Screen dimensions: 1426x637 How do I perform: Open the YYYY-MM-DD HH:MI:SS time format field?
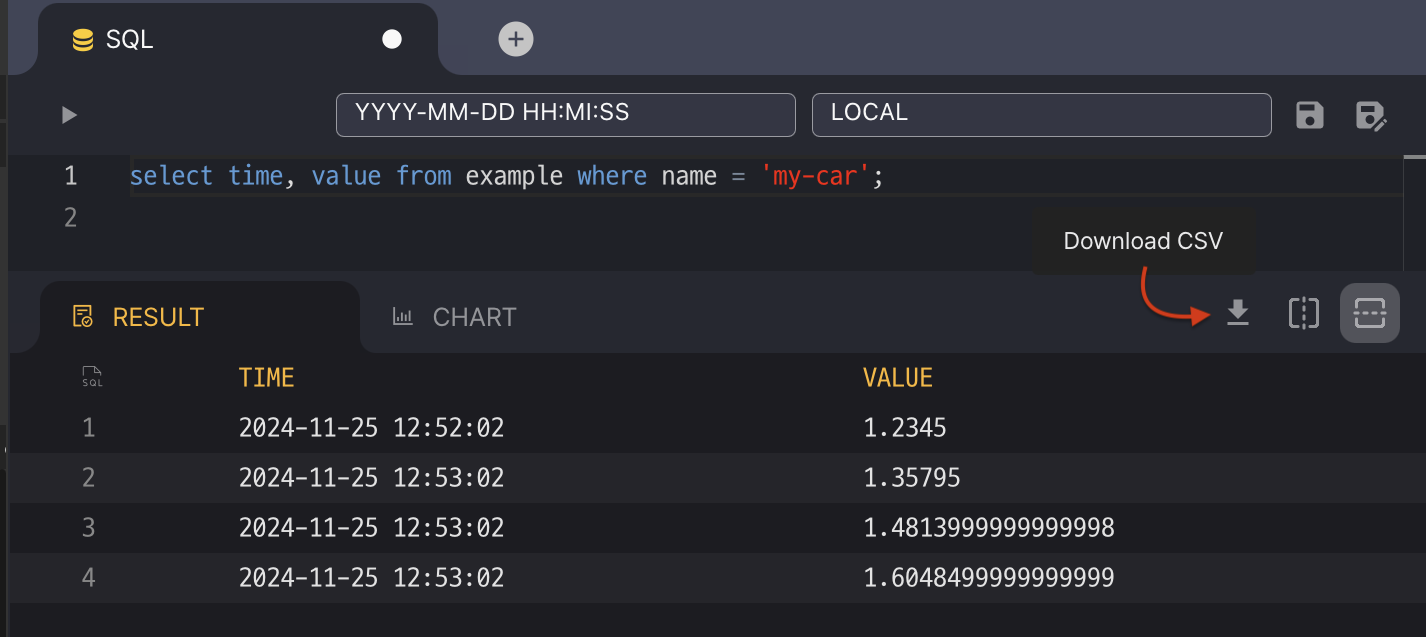565,114
